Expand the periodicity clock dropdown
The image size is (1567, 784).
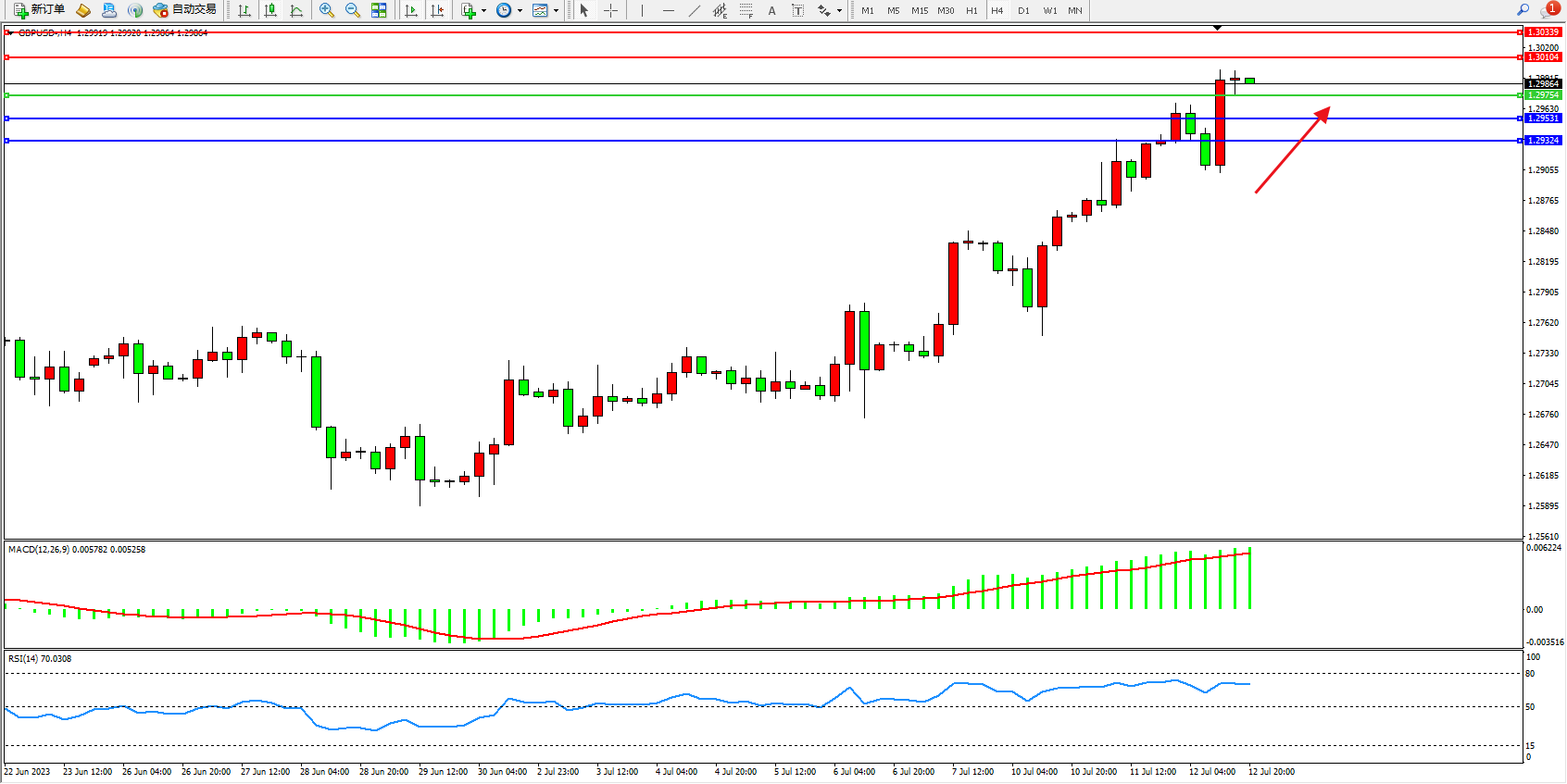click(x=520, y=11)
